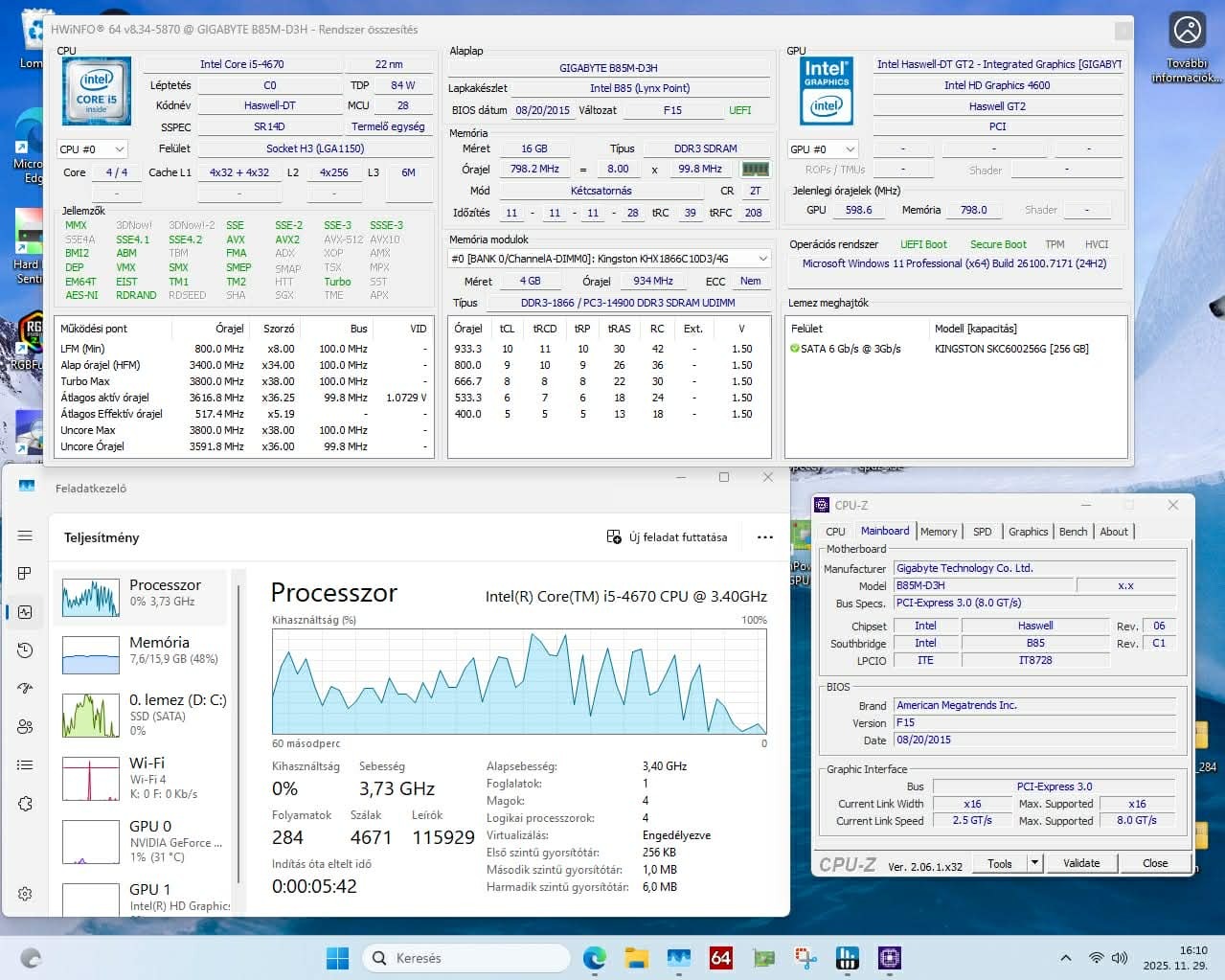Open Users page icon in Task Manager
This screenshot has width=1225, height=980.
(x=25, y=726)
